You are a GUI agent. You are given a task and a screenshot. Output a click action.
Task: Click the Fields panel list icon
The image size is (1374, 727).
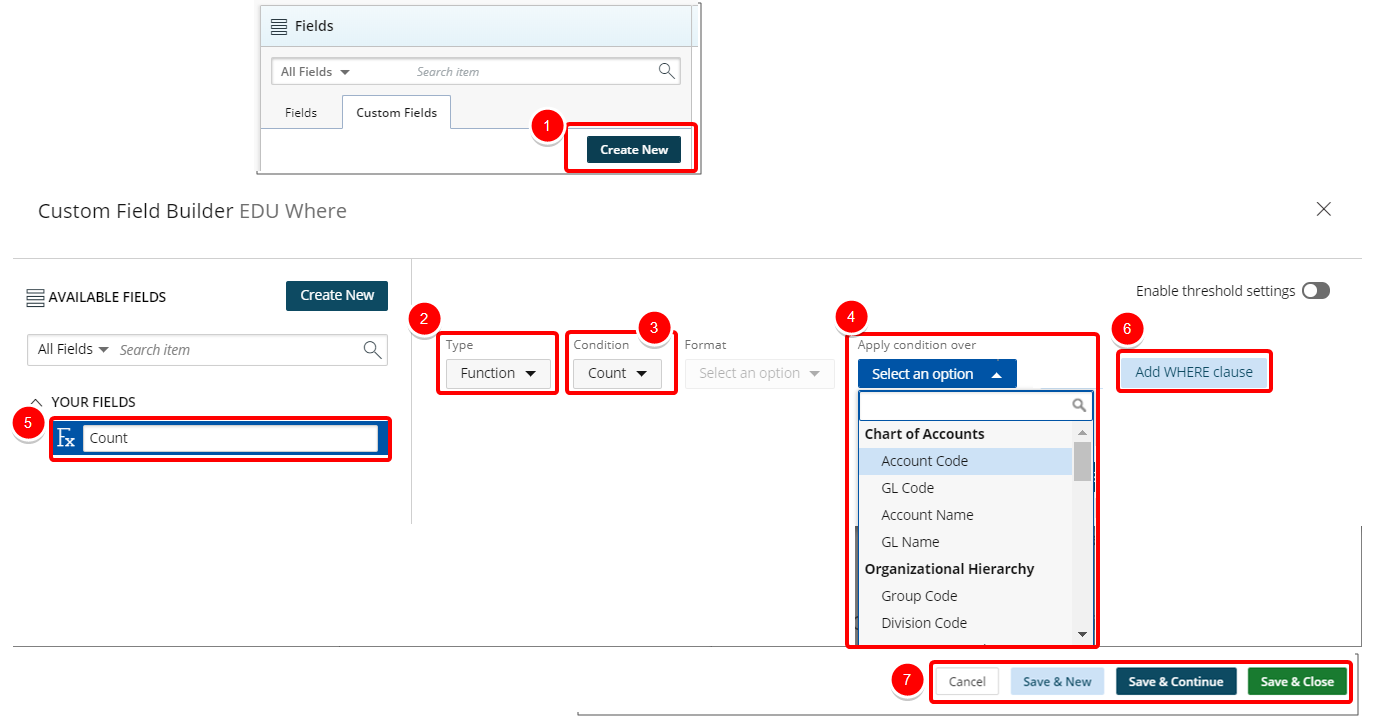click(x=279, y=26)
